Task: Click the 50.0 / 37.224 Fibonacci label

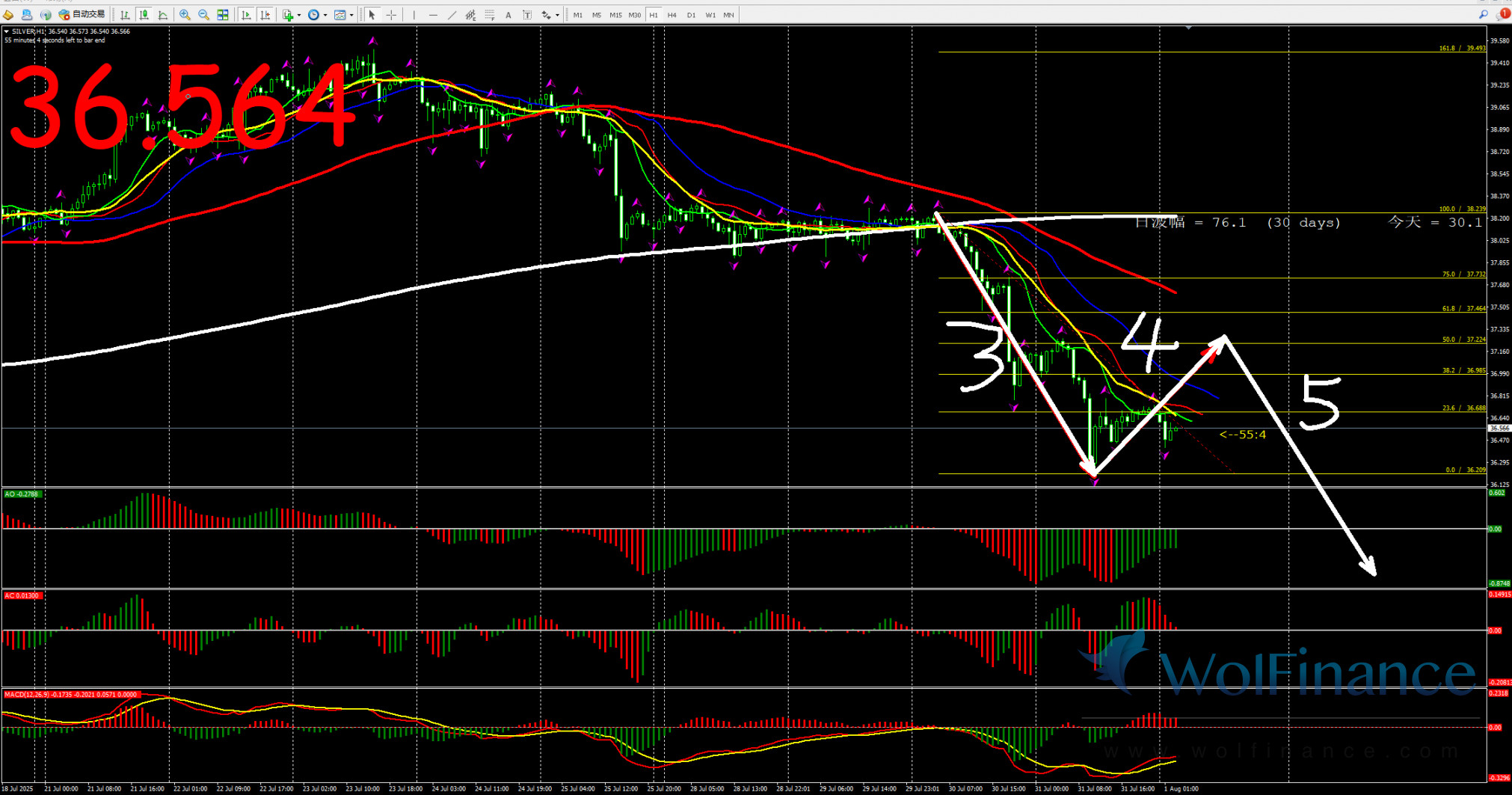Action: 1463,340
